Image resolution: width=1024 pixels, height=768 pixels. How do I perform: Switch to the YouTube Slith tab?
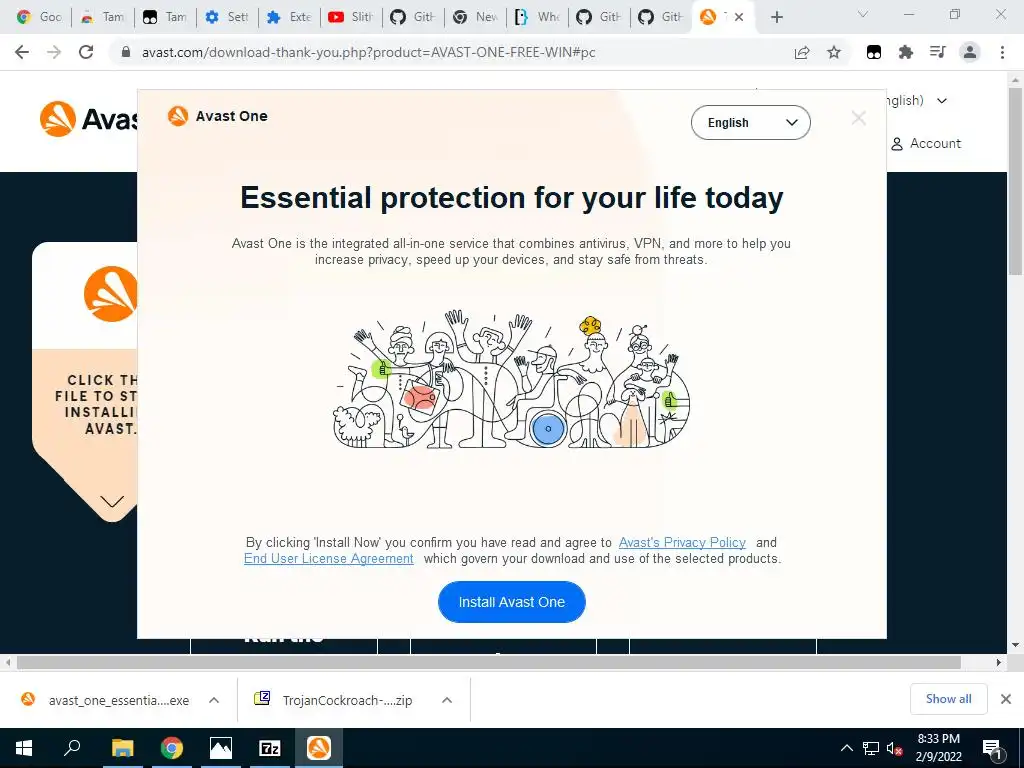(x=351, y=17)
